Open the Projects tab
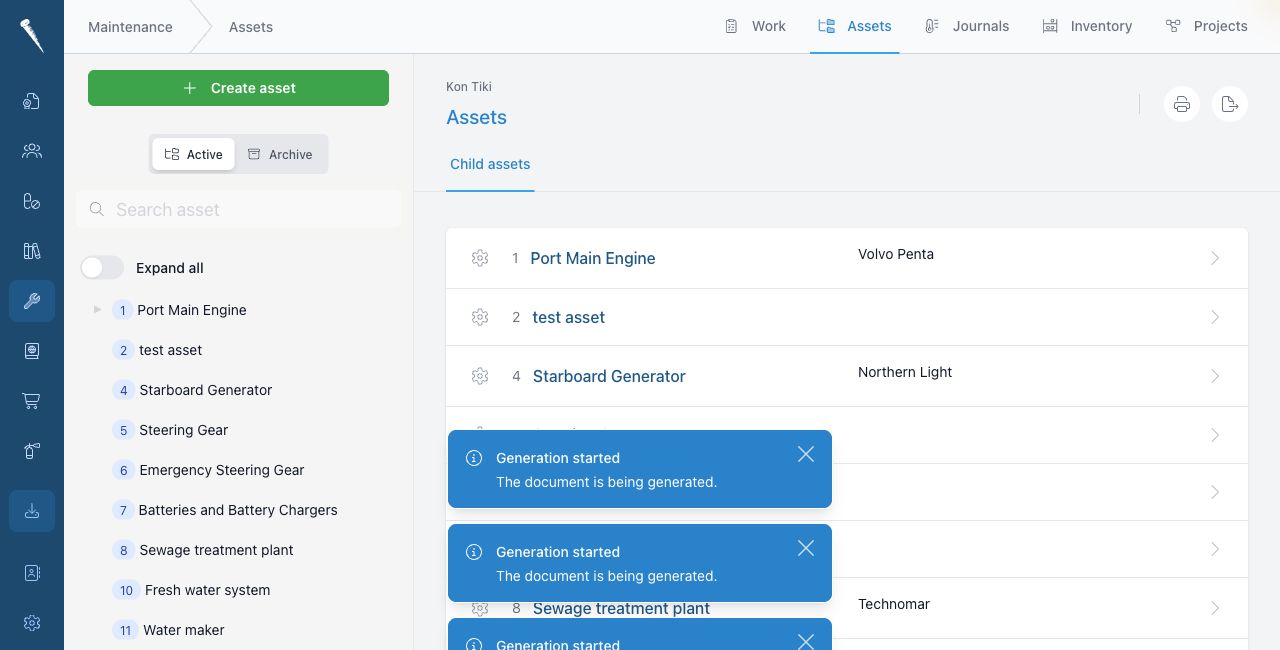Viewport: 1280px width, 650px height. pos(1207,26)
